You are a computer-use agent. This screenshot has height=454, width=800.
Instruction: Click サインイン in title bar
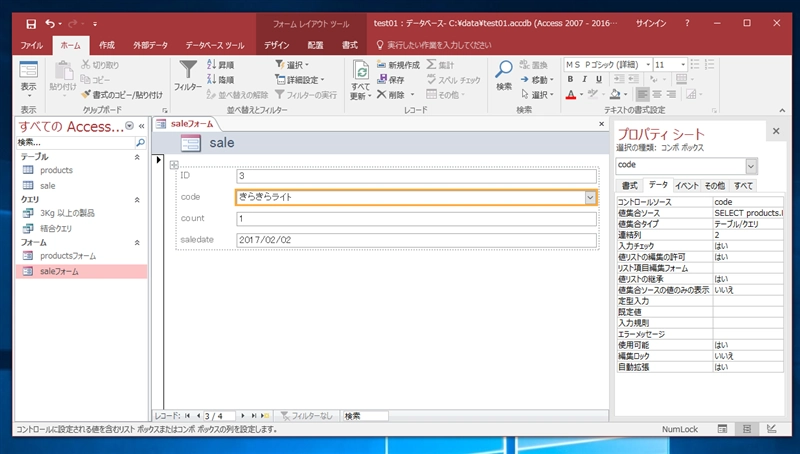651,23
